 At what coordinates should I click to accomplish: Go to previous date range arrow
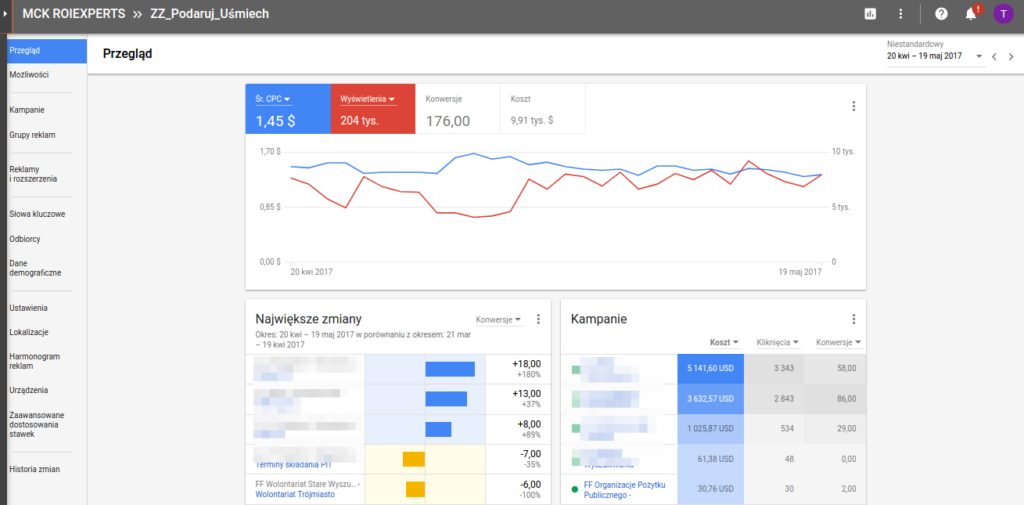pos(994,57)
